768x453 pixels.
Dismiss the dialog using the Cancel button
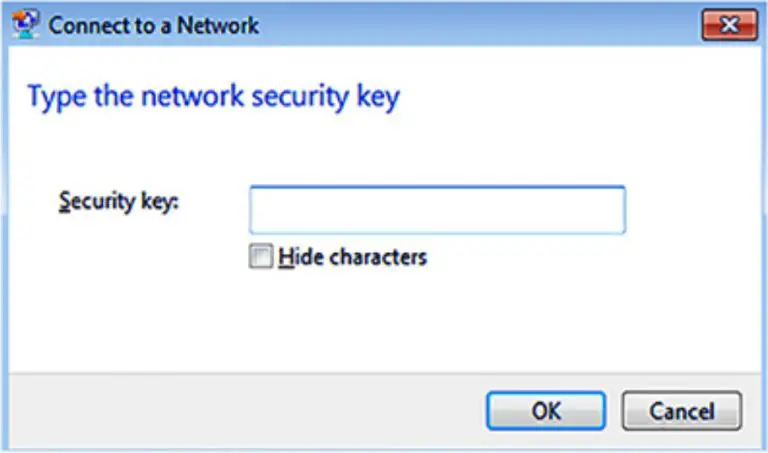(682, 410)
